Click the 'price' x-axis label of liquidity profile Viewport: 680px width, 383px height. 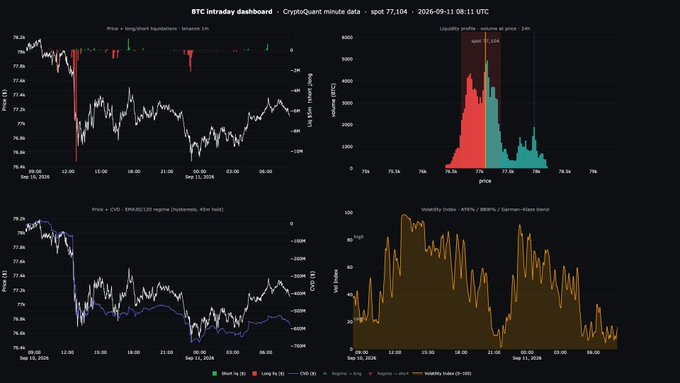tap(485, 181)
